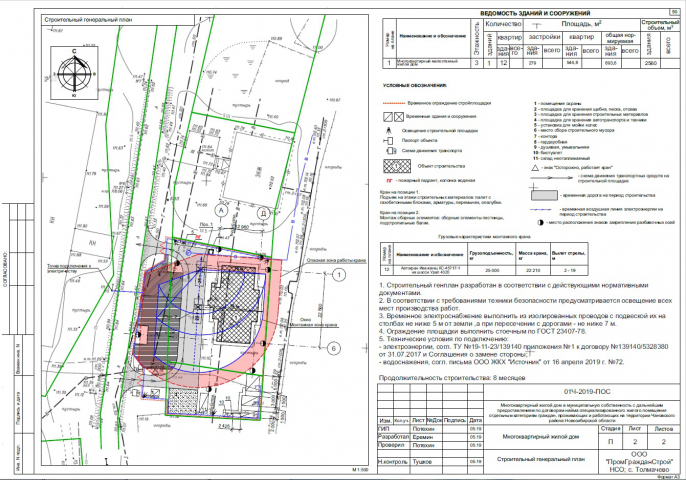Click the diagonal-line temporary building legend box
This screenshot has width=686, height=480.
[x=388, y=117]
